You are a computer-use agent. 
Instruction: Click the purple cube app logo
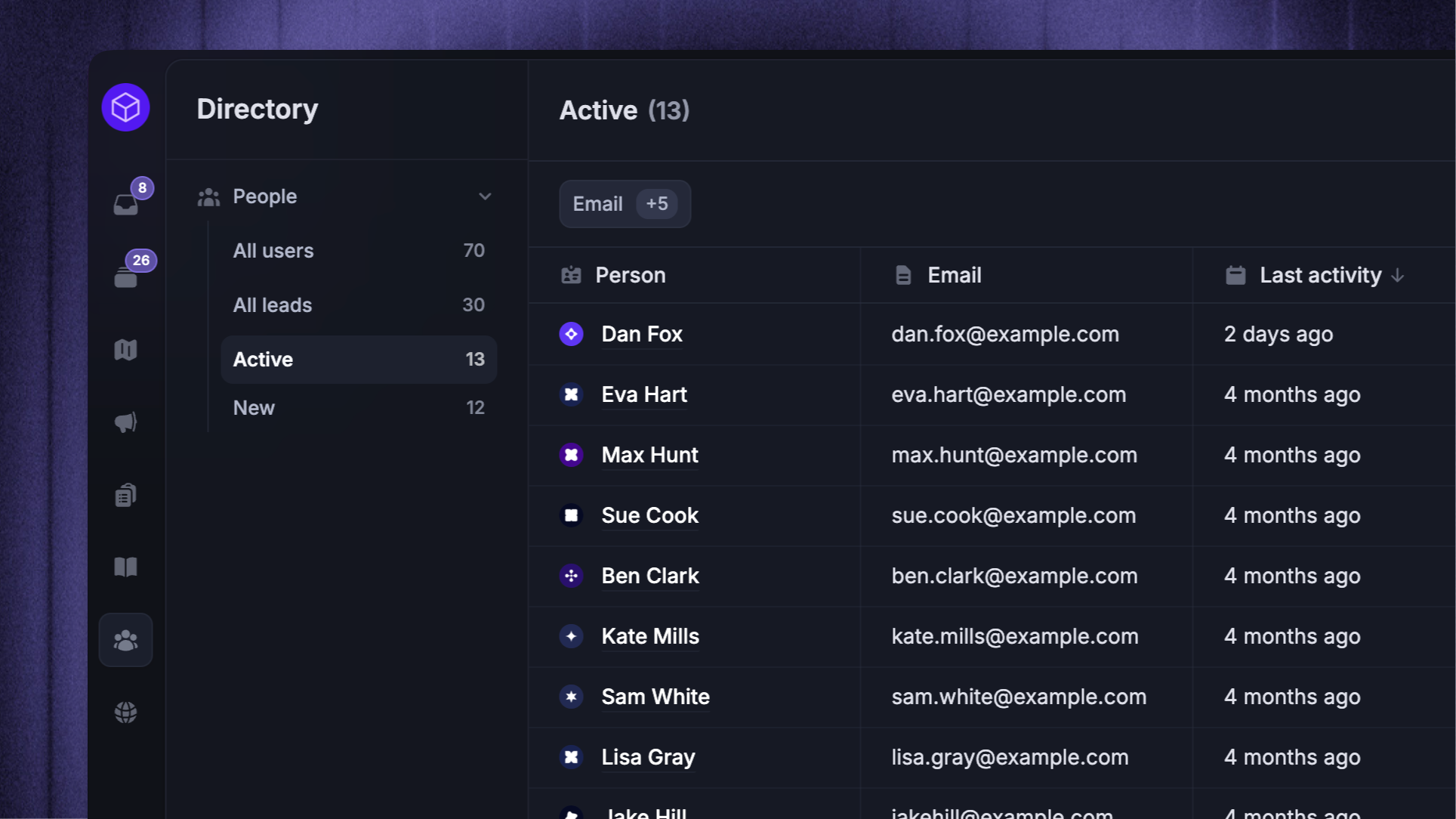125,107
